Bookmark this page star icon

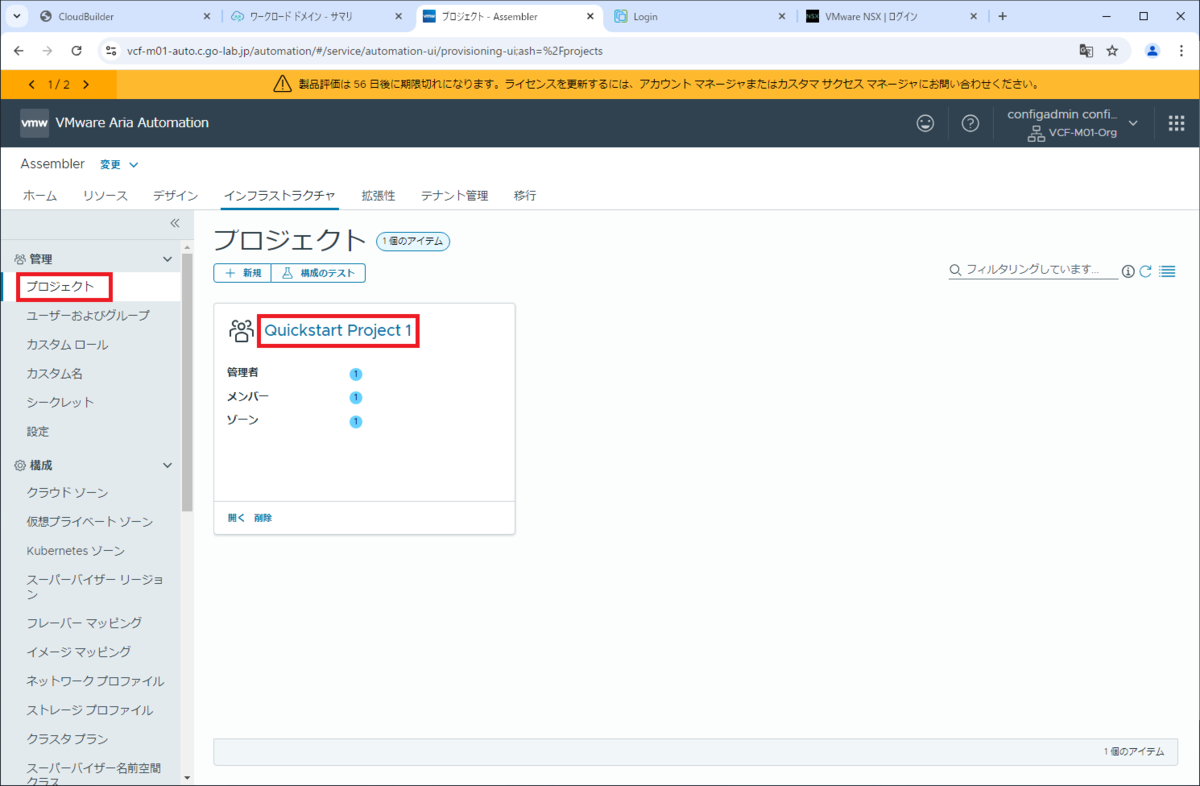1112,50
